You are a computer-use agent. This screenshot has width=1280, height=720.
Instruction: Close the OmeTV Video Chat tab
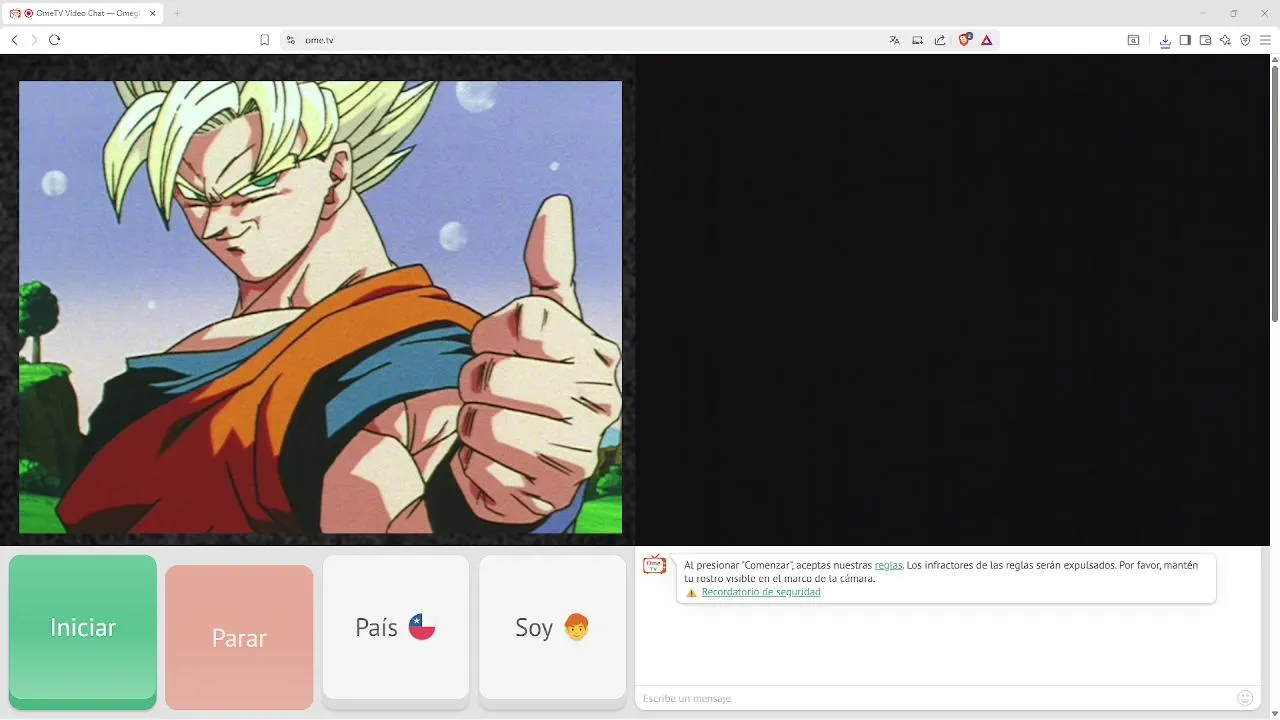pyautogui.click(x=152, y=13)
